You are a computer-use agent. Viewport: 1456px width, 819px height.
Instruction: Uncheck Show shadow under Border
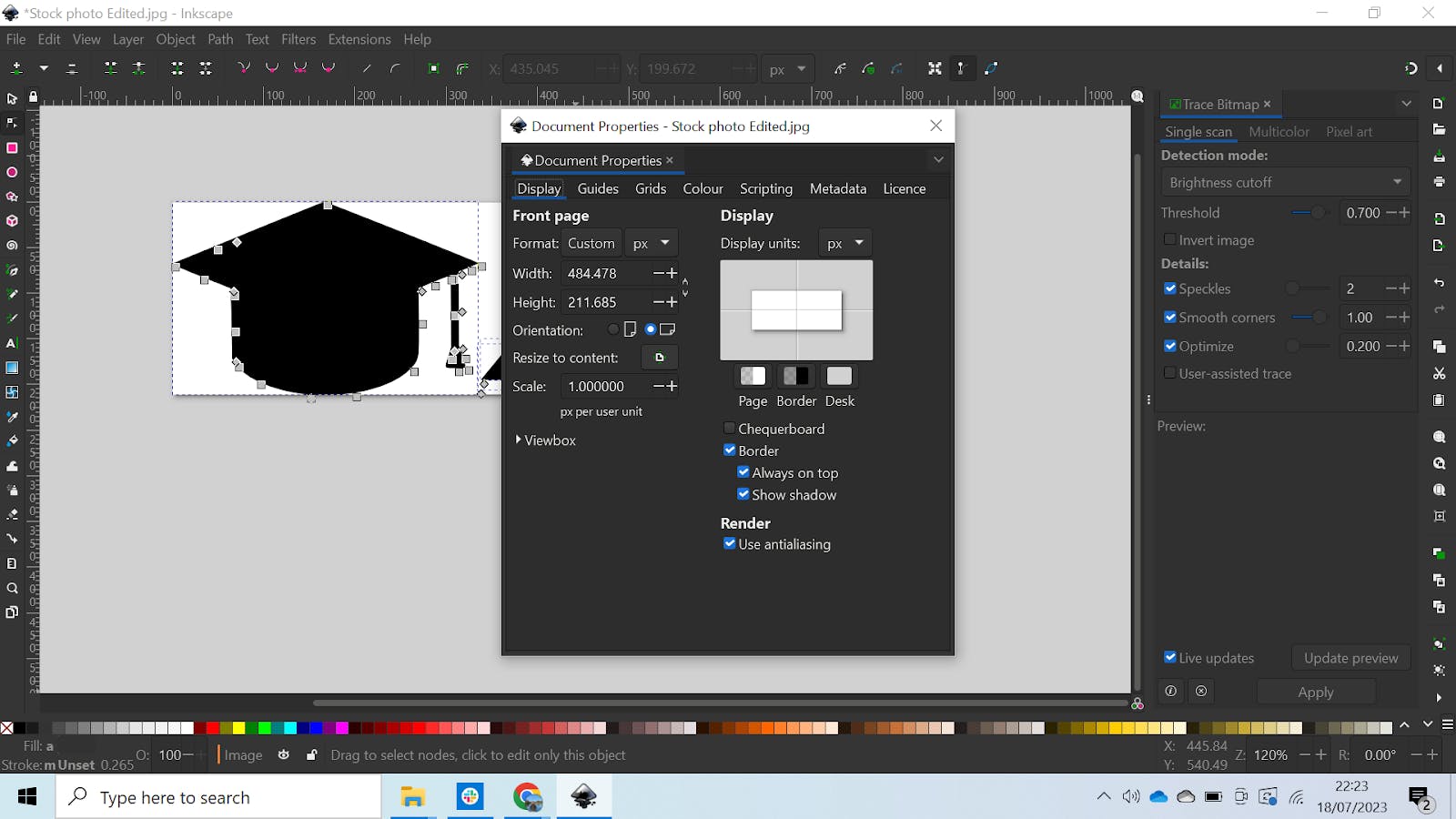[x=743, y=494]
